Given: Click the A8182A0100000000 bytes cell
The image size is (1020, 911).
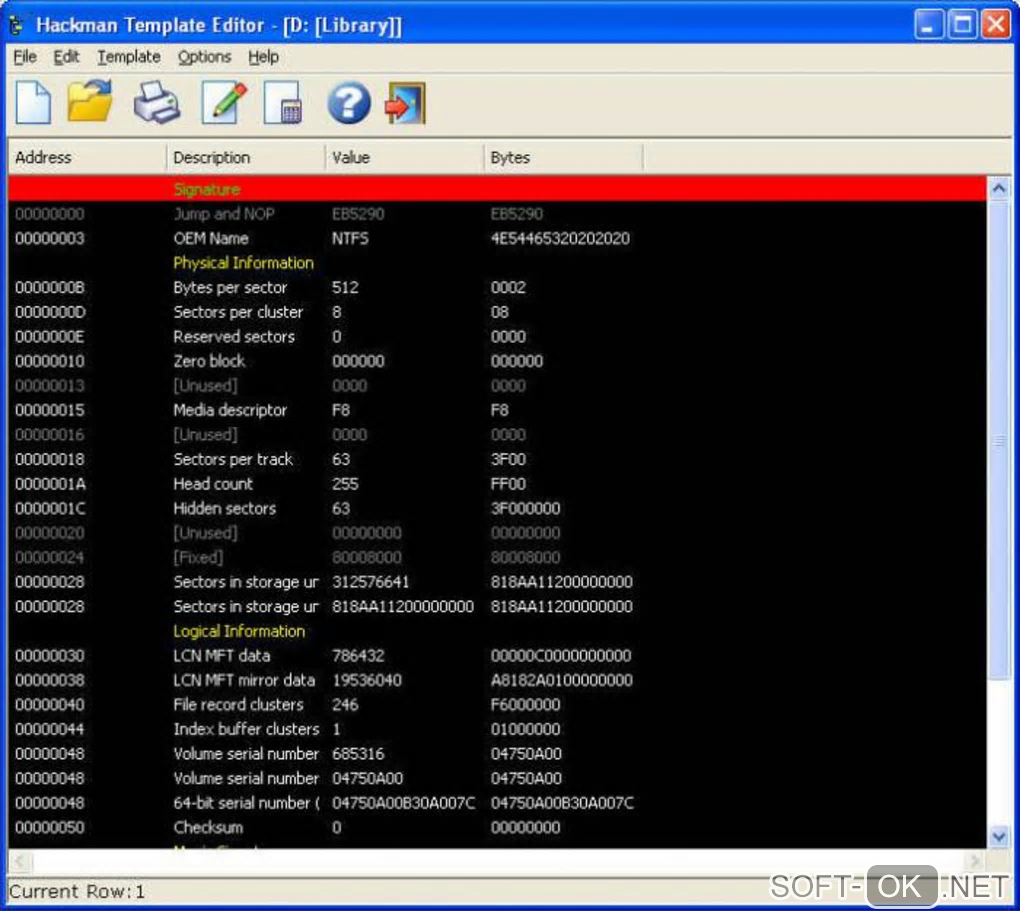Looking at the screenshot, I should (x=561, y=681).
